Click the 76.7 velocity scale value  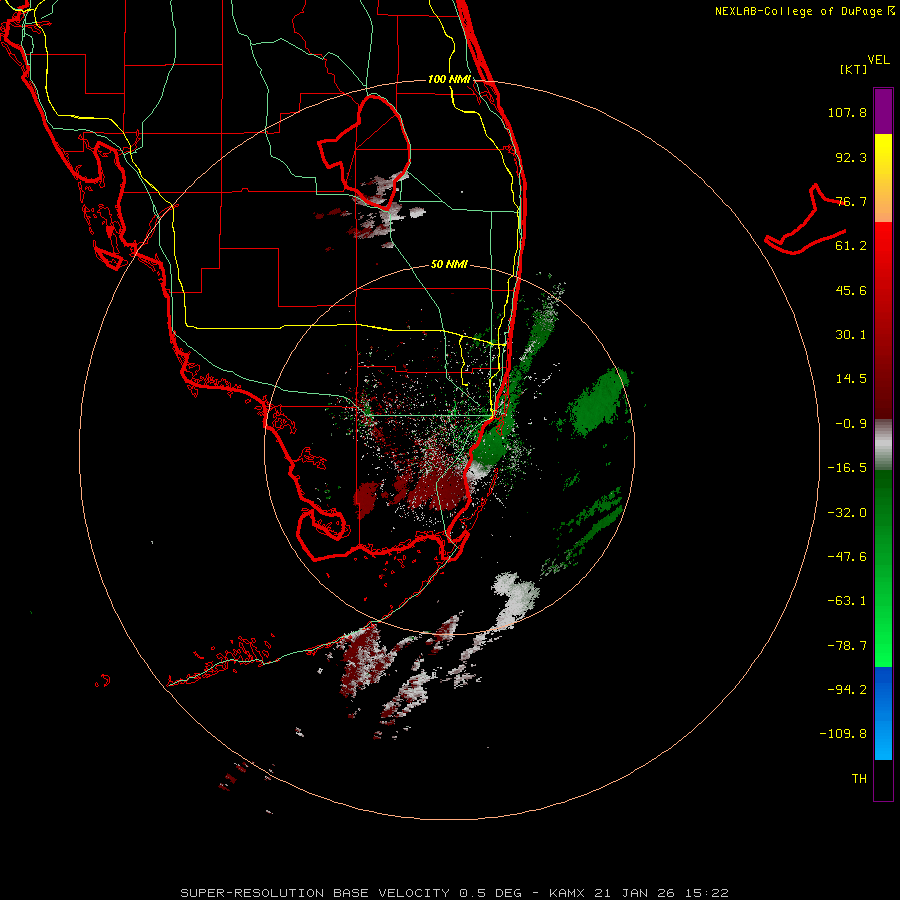851,201
